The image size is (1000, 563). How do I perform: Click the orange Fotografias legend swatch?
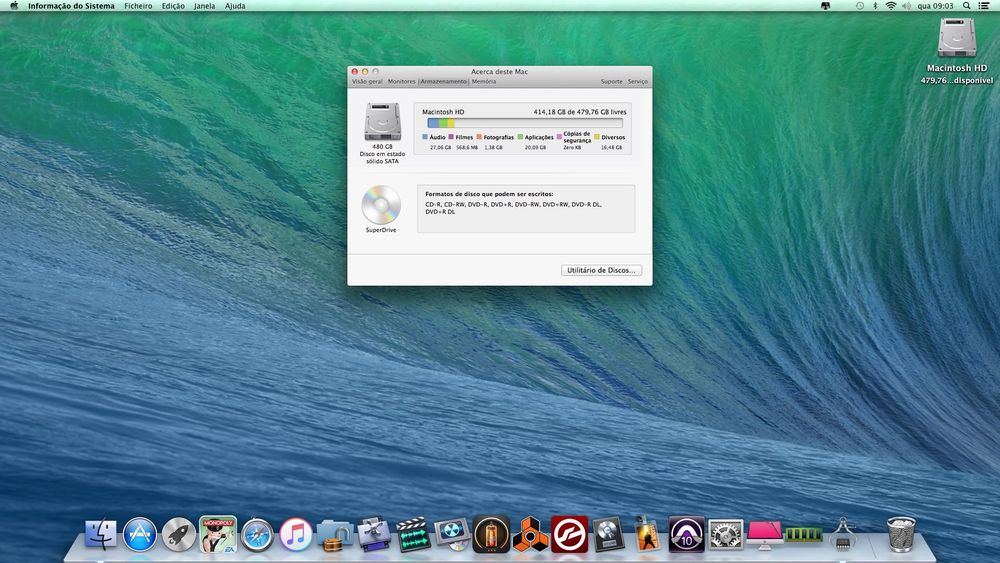tap(479, 136)
